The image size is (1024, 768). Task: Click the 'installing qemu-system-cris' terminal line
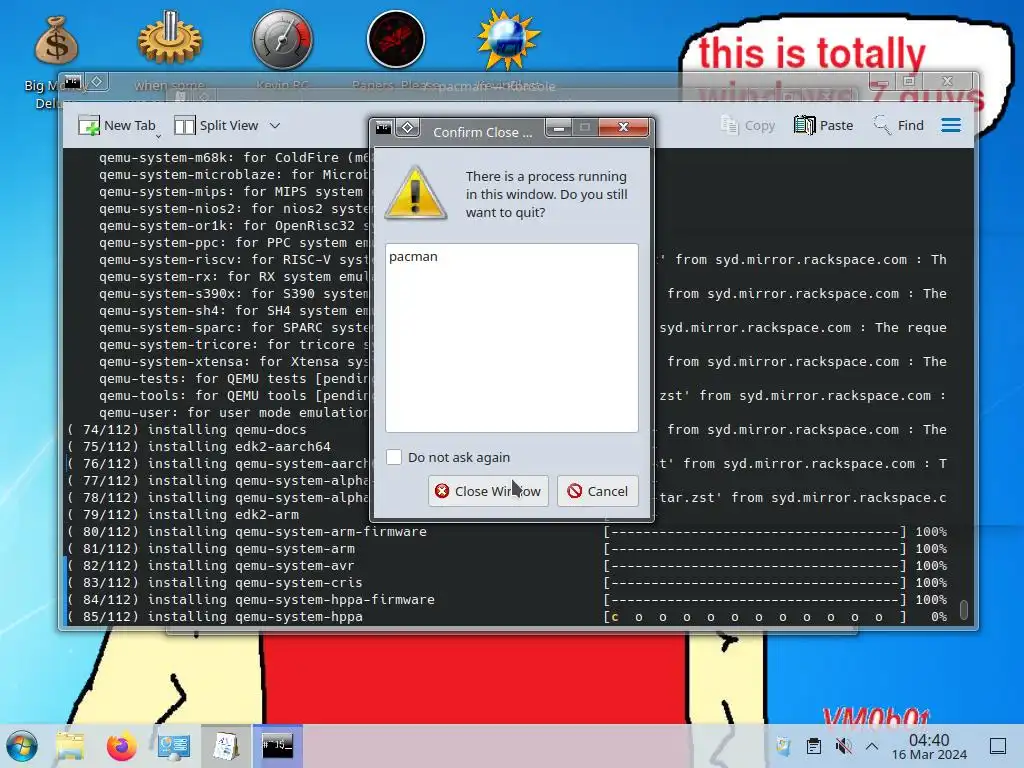coord(255,583)
